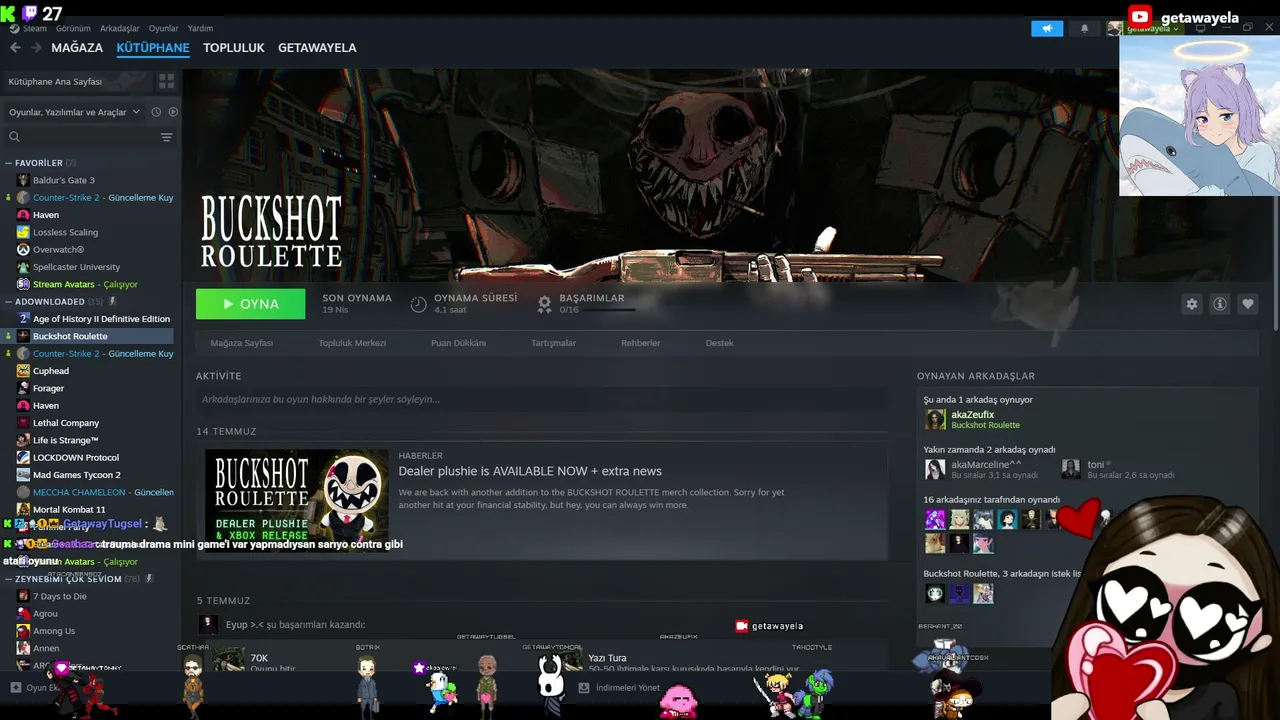This screenshot has height=720, width=1280.
Task: Open game settings gear icon
Action: pos(1191,304)
